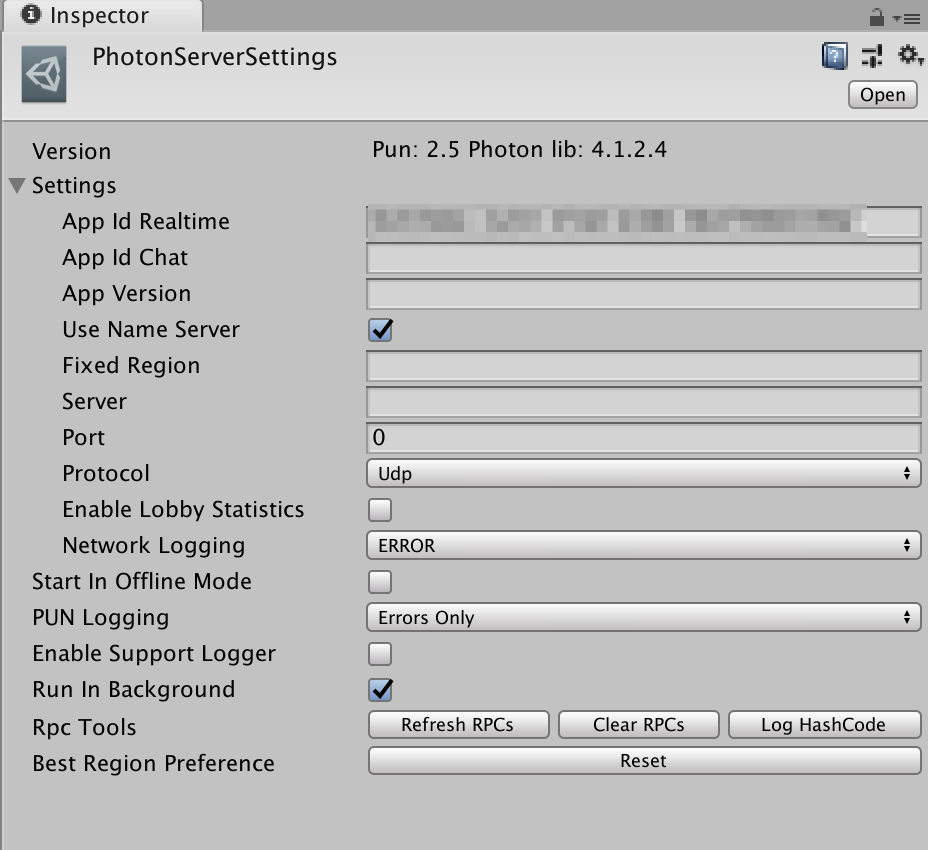Open the presets slider icon
This screenshot has width=928, height=850.
click(872, 56)
